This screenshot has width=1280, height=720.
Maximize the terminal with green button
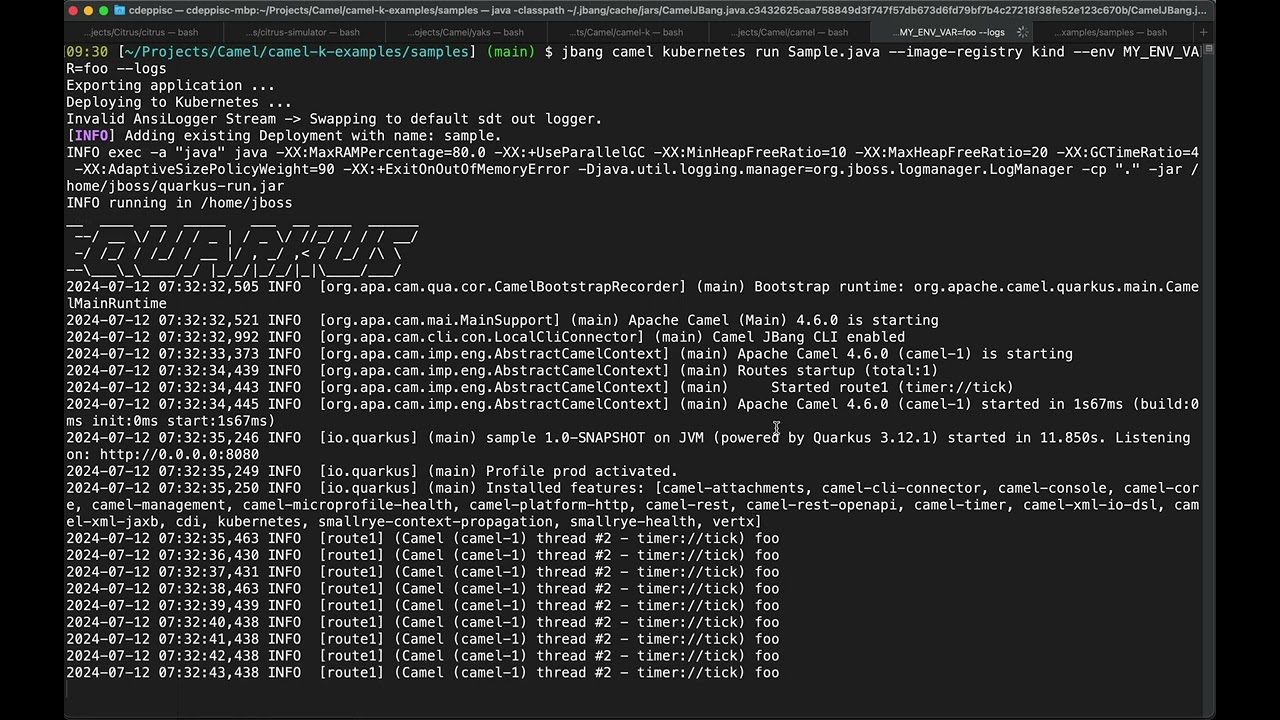104,10
